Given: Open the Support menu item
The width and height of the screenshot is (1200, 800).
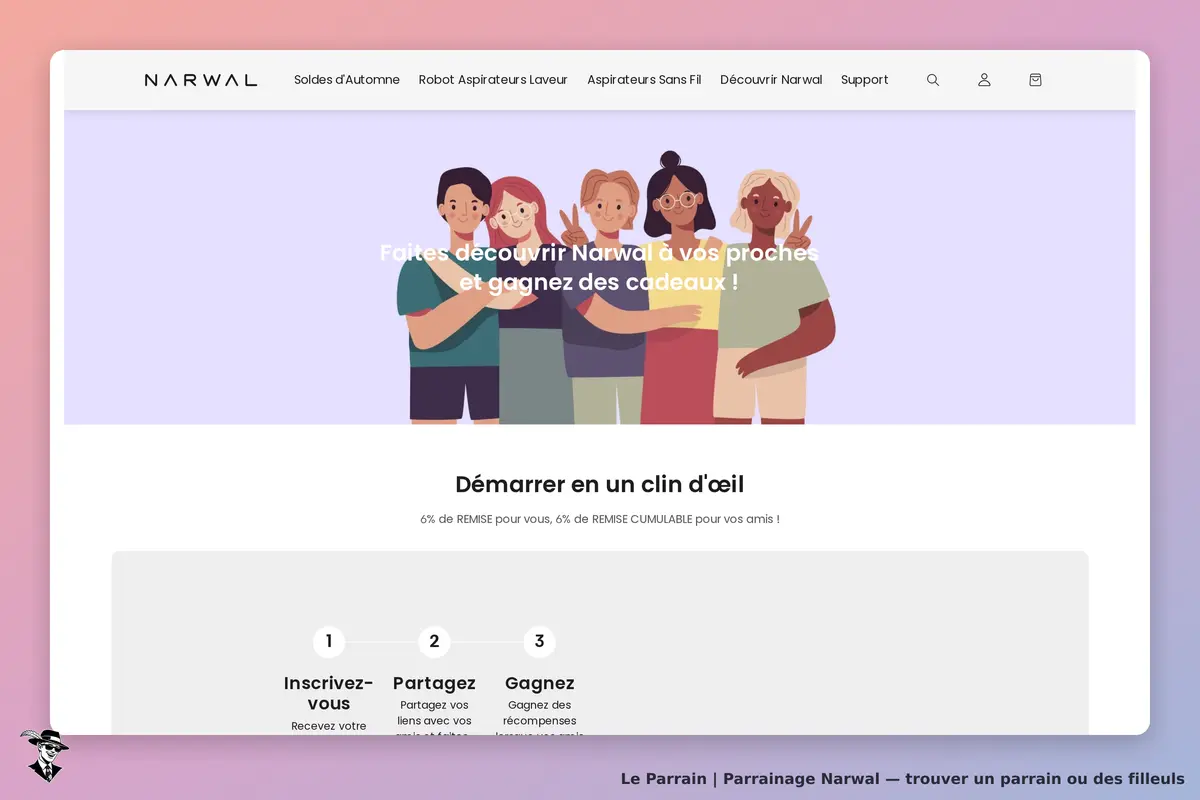Looking at the screenshot, I should [x=865, y=80].
